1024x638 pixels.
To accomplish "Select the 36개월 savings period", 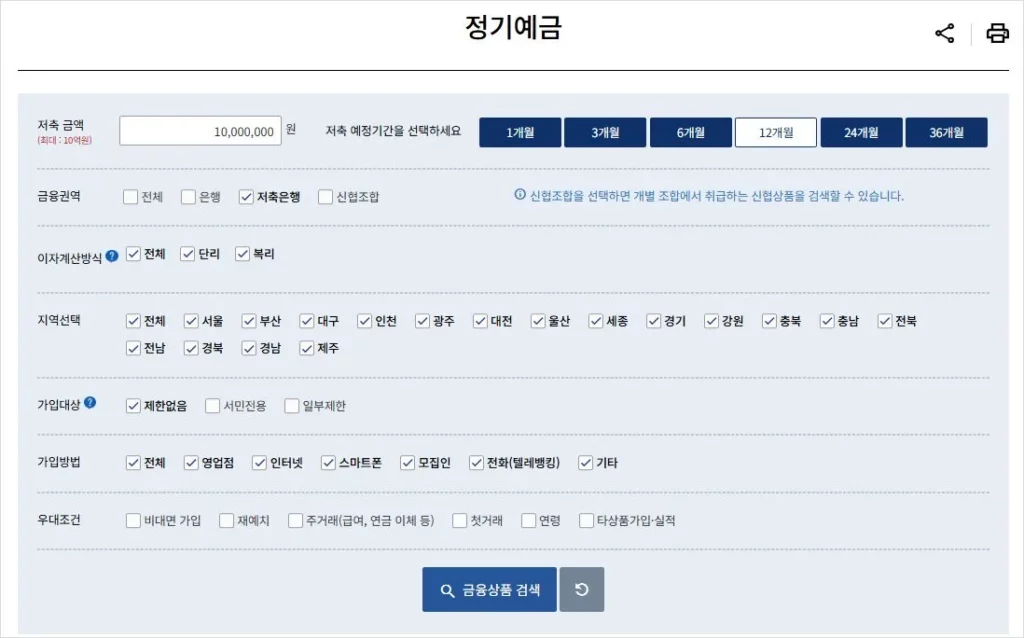I will 946,131.
